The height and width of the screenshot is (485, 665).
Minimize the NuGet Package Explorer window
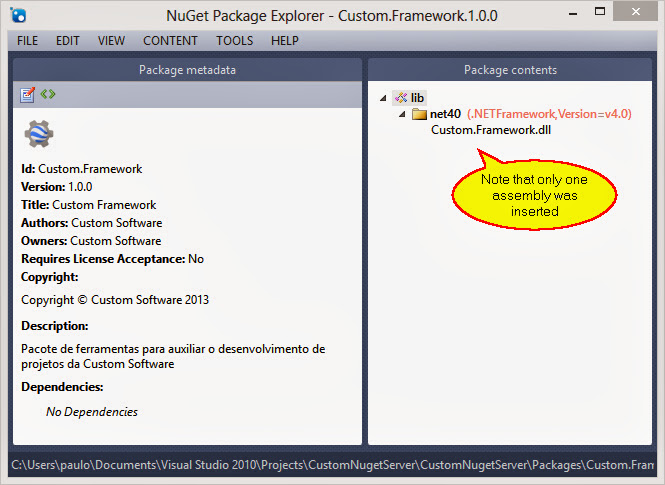click(x=573, y=12)
